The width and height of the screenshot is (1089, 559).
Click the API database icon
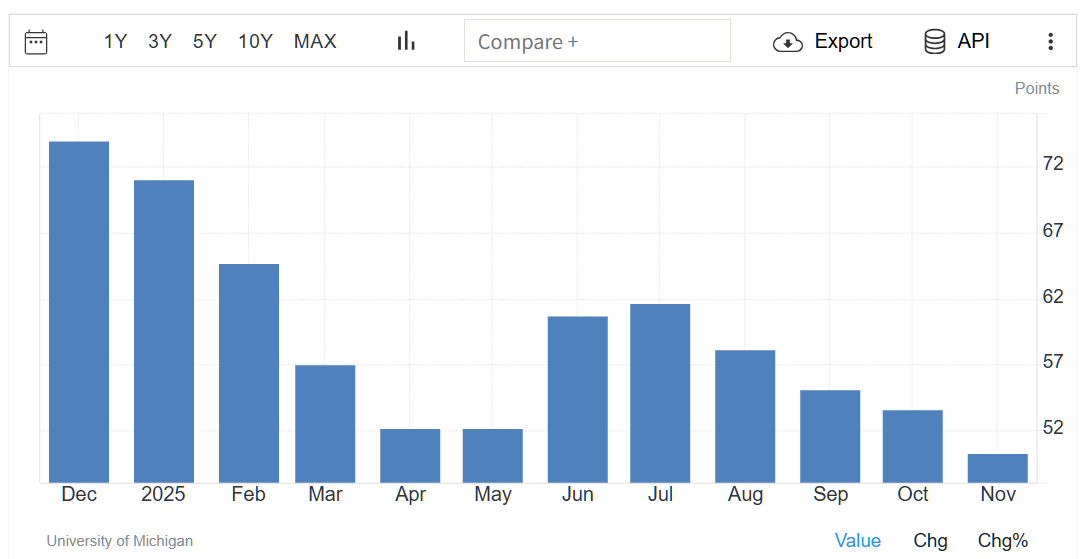point(935,41)
